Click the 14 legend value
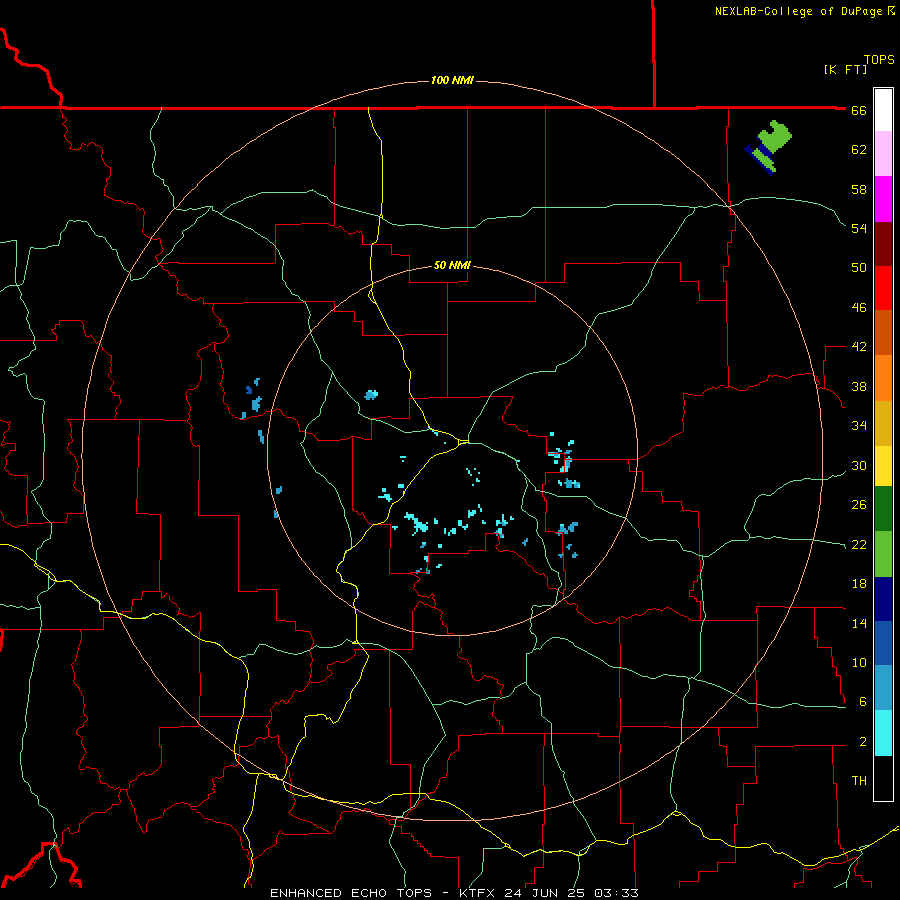 859,623
